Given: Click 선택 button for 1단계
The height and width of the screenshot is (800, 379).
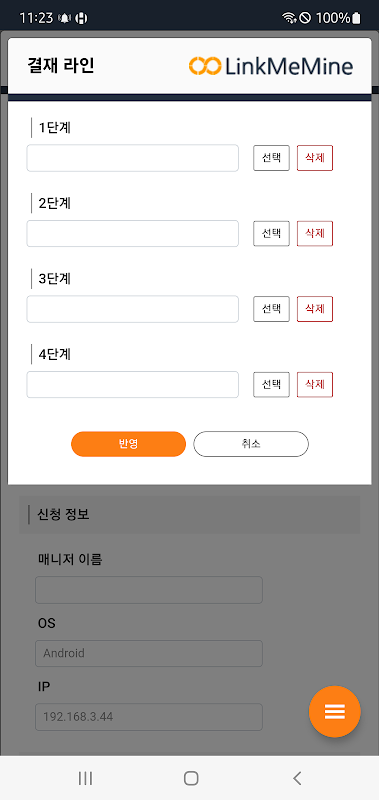Looking at the screenshot, I should click(x=271, y=158).
